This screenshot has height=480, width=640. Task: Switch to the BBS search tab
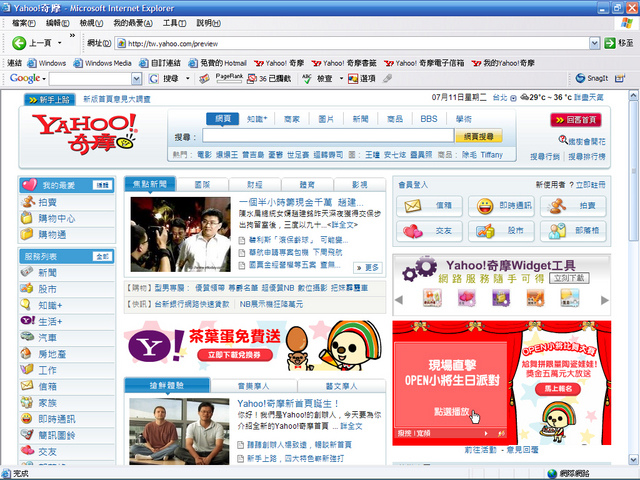tap(429, 119)
